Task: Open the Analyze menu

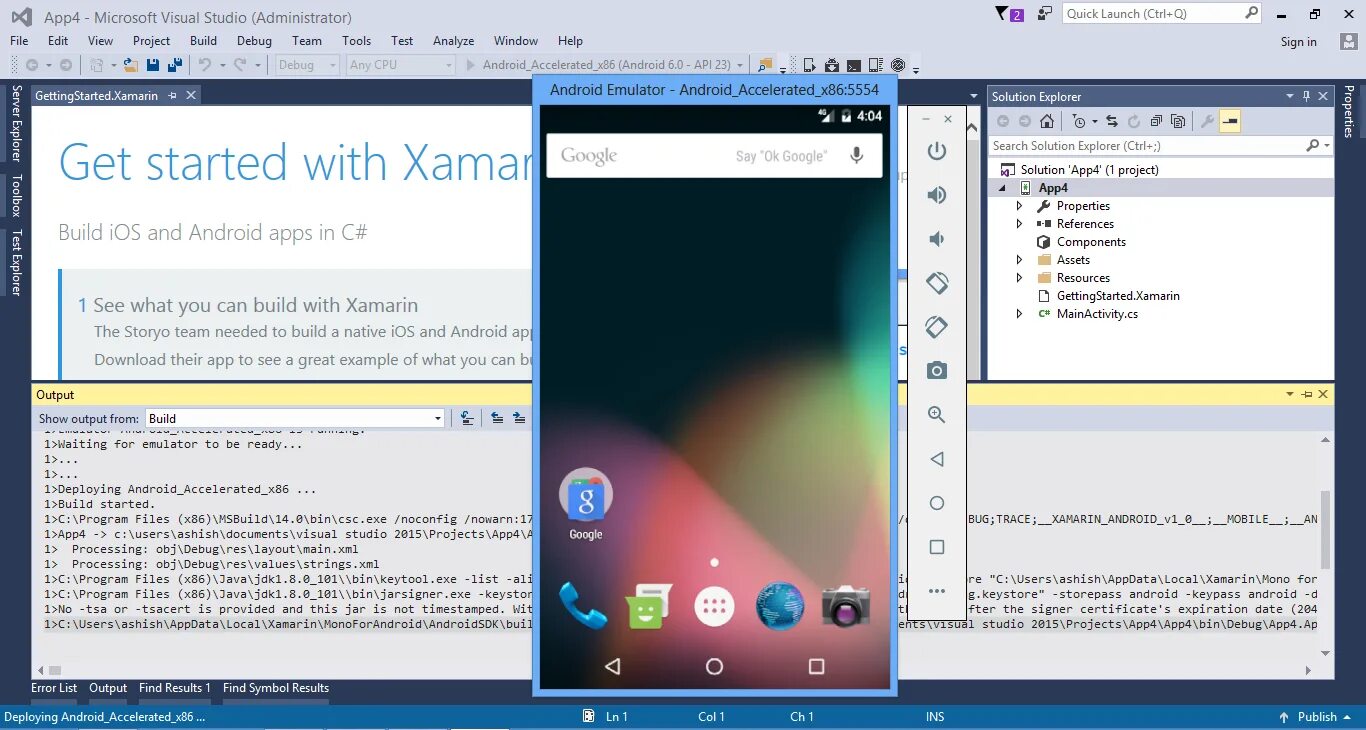Action: (453, 41)
